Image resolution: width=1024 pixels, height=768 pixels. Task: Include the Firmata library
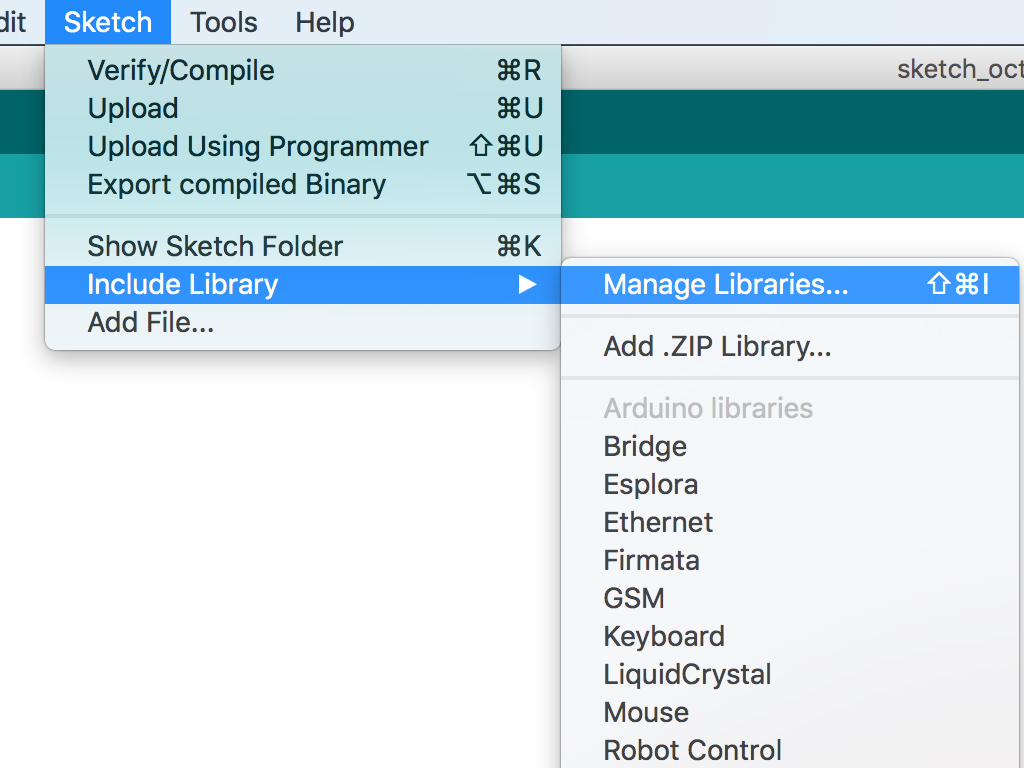pyautogui.click(x=790, y=560)
